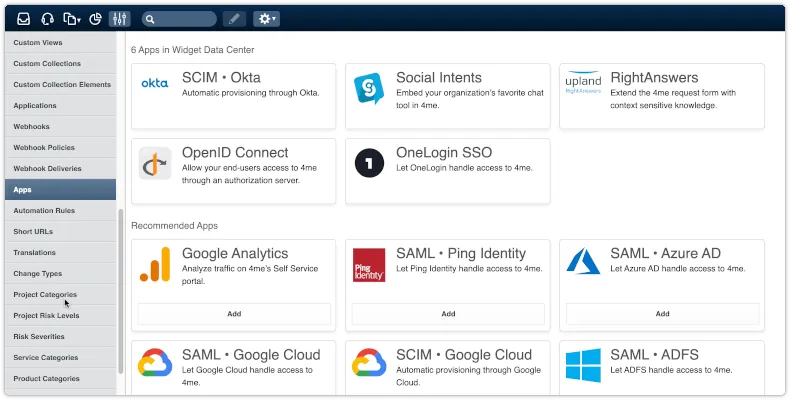Click the search field in the toolbar
The image size is (790, 400).
(179, 19)
